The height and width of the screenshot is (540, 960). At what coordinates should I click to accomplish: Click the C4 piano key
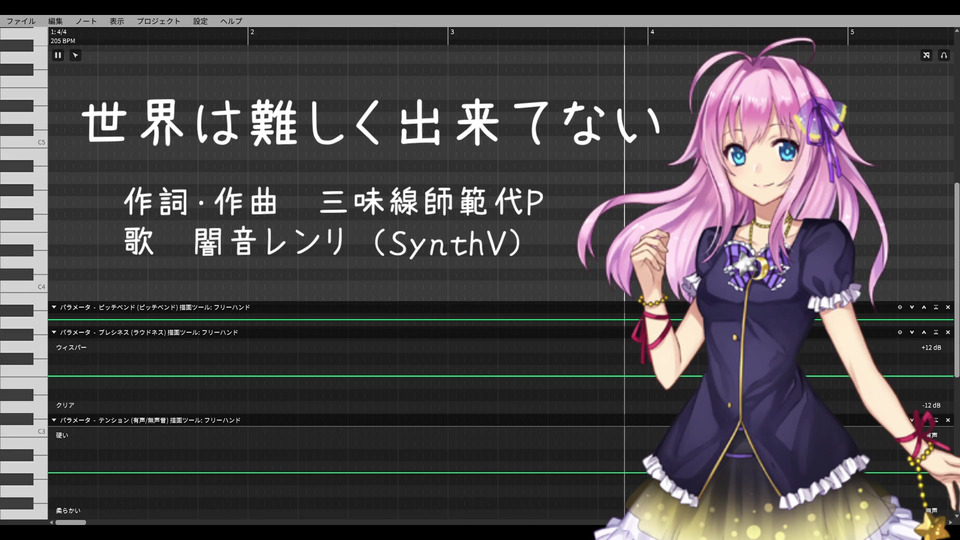(x=23, y=287)
